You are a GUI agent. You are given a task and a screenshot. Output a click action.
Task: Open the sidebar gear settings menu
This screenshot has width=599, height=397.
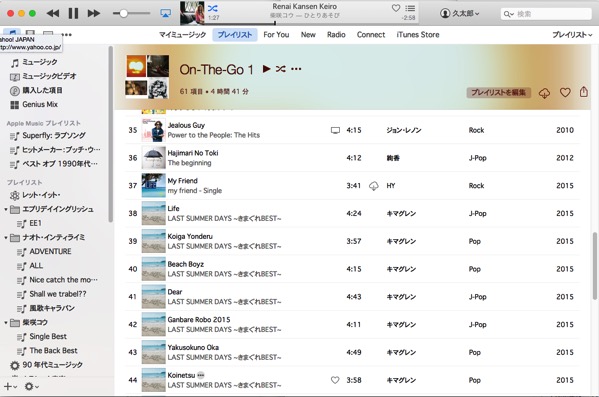[x=31, y=386]
